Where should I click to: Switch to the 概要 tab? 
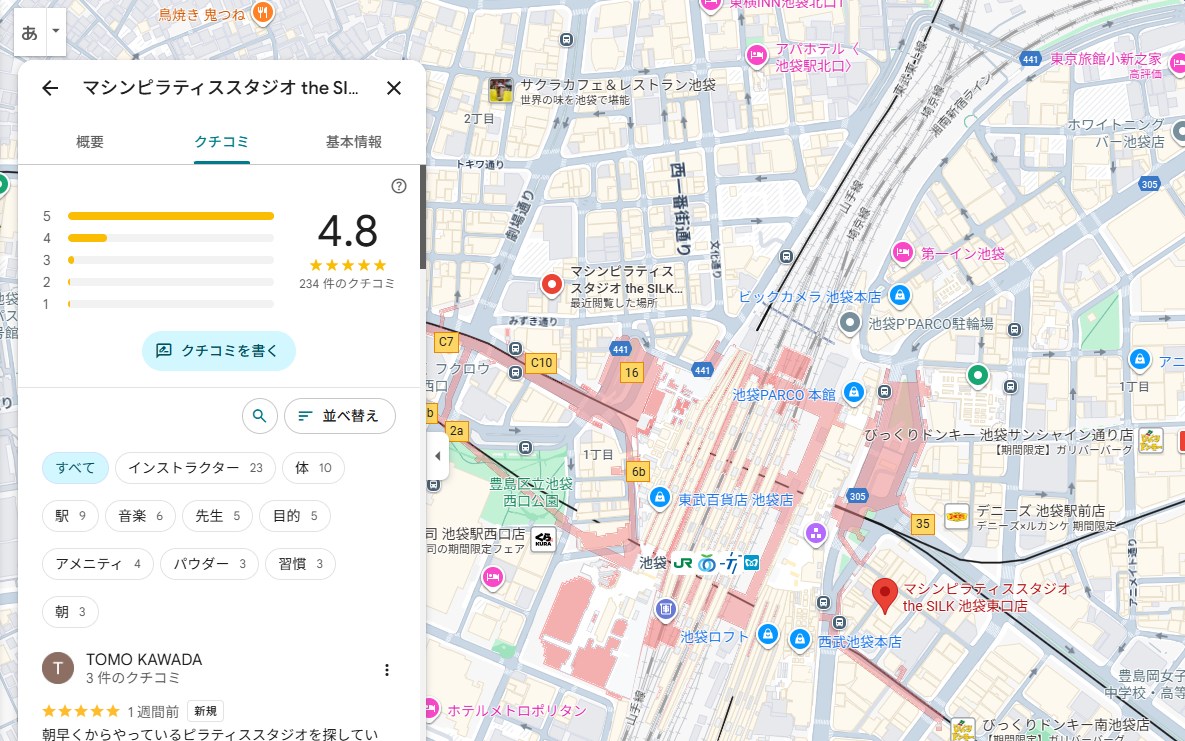pos(90,142)
